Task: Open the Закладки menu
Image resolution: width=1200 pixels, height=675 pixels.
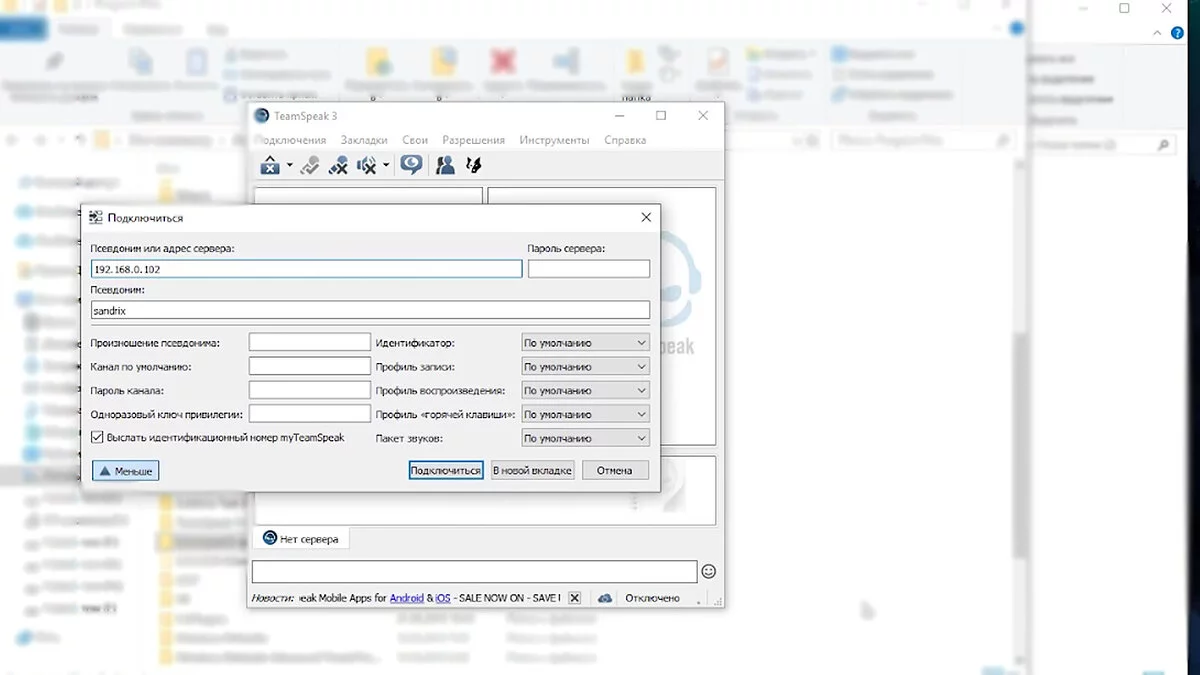Action: 364,140
